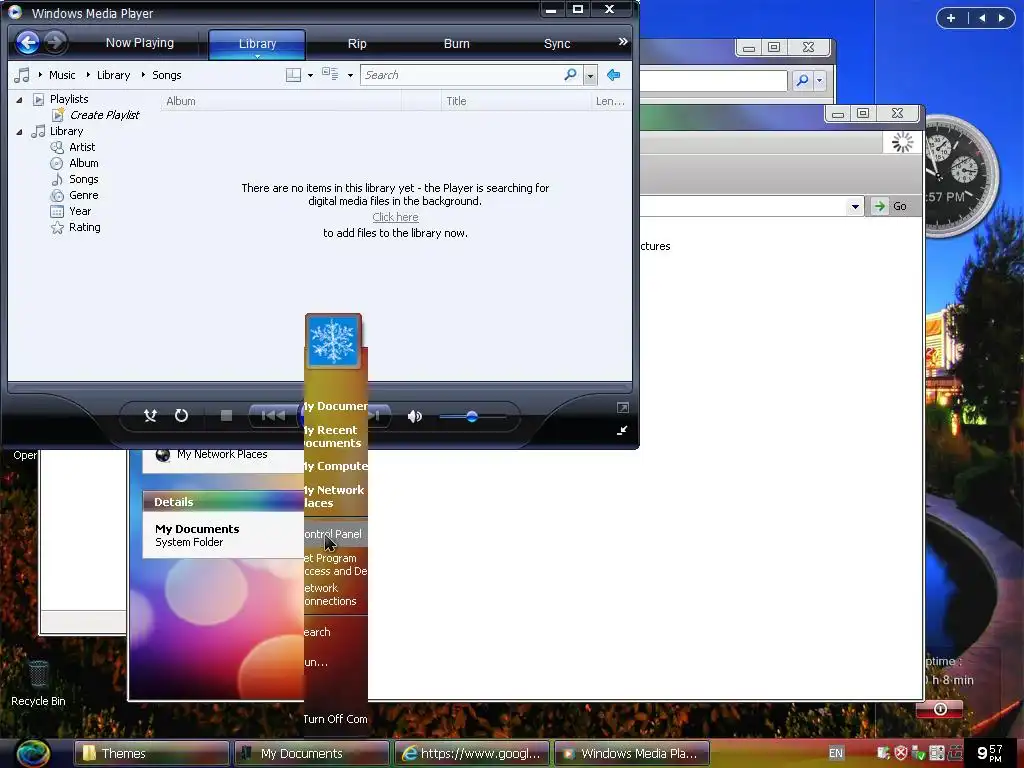
Task: Open the Sync tab
Action: coord(557,44)
